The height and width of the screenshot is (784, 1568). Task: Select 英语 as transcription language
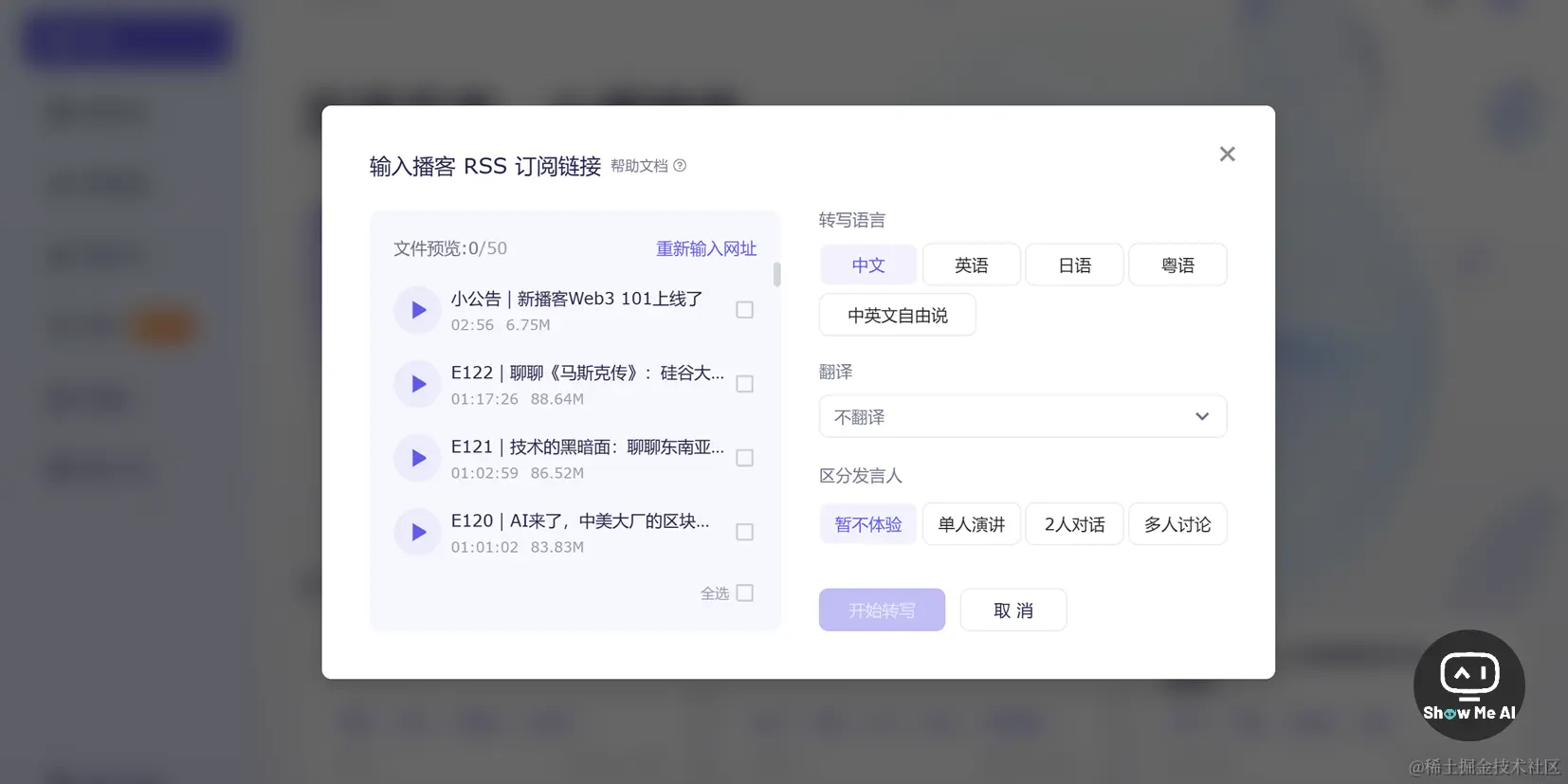[x=972, y=264]
